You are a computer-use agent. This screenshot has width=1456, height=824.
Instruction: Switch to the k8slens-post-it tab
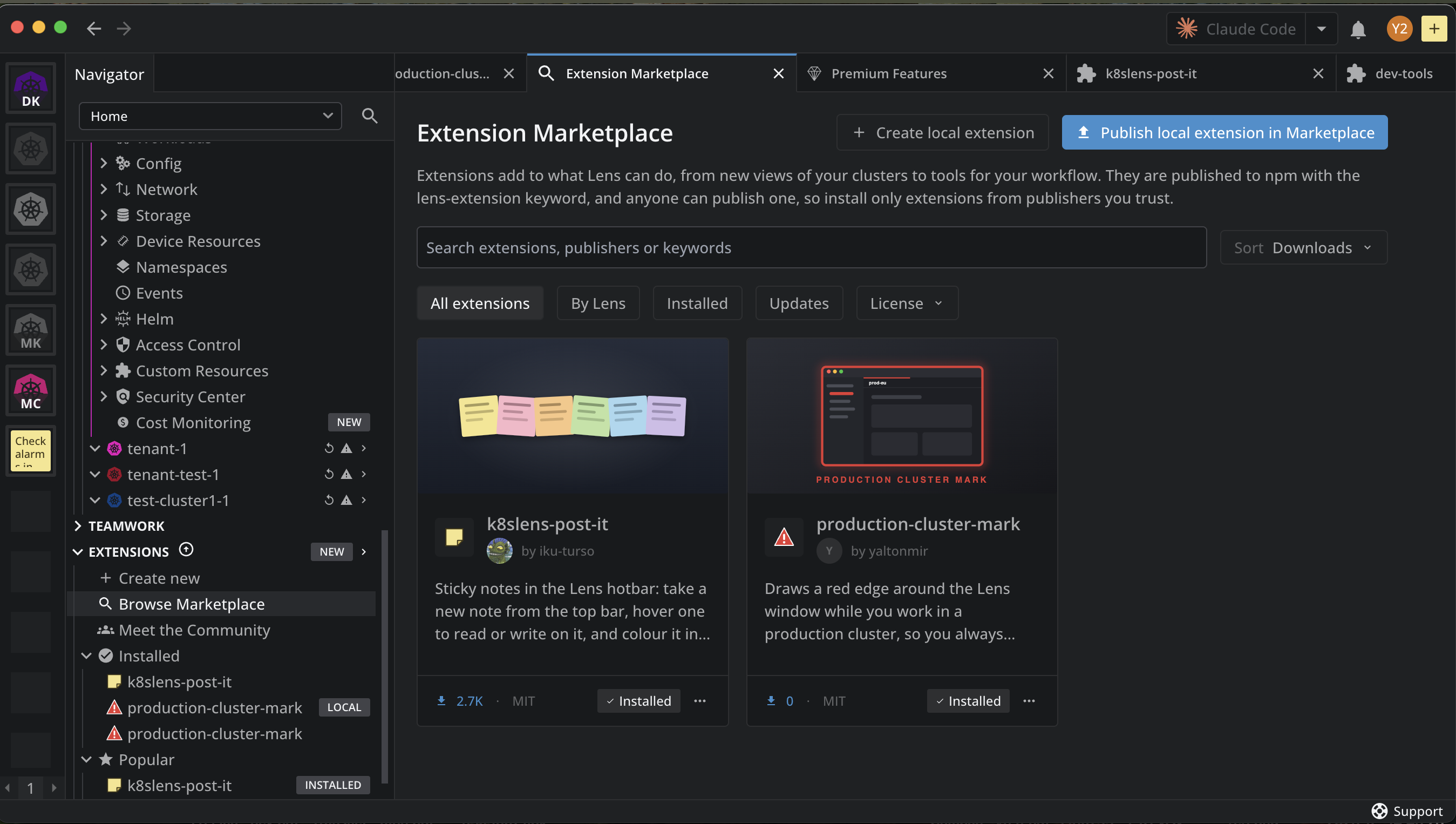click(1200, 73)
